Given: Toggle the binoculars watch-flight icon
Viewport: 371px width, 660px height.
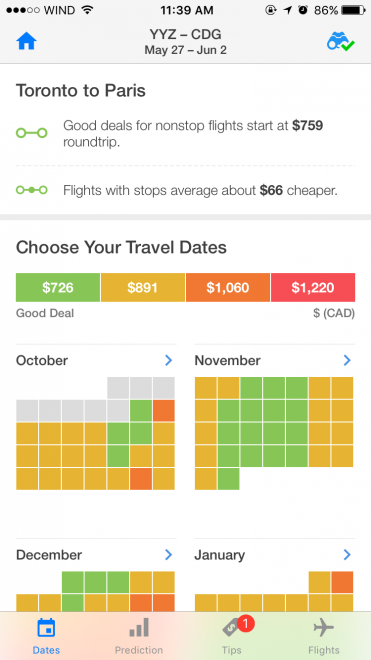Looking at the screenshot, I should (341, 42).
